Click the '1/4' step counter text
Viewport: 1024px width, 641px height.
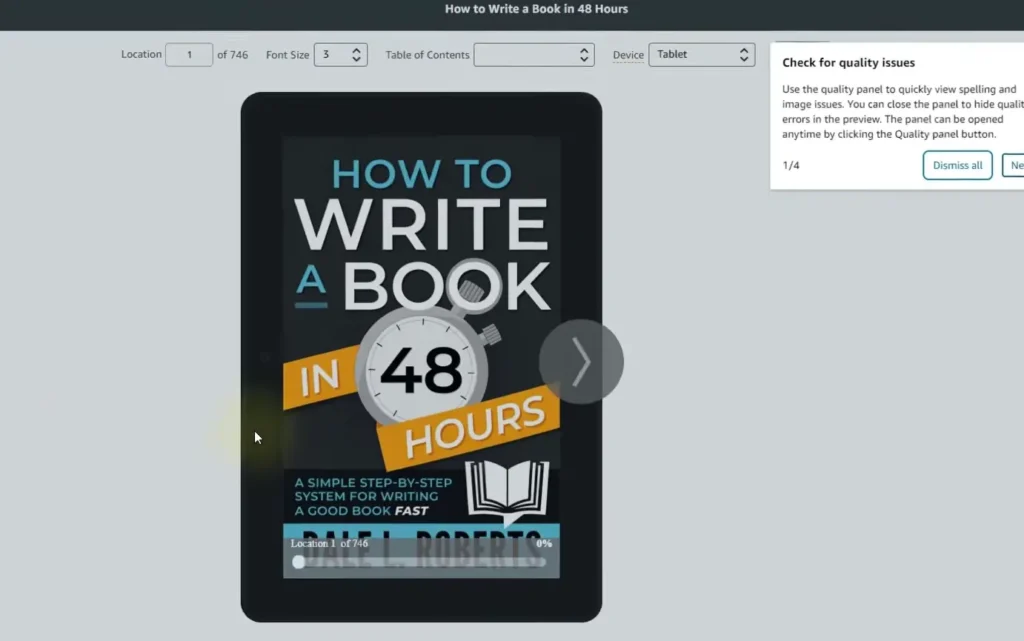coord(791,165)
